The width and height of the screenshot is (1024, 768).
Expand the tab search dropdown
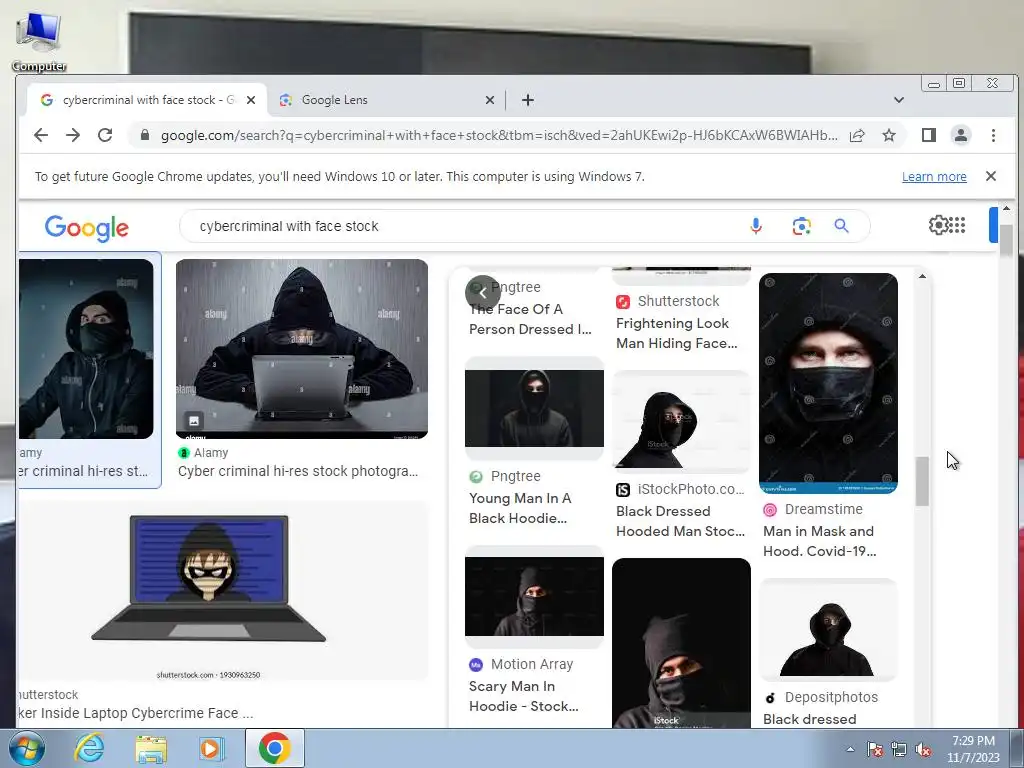pos(899,100)
